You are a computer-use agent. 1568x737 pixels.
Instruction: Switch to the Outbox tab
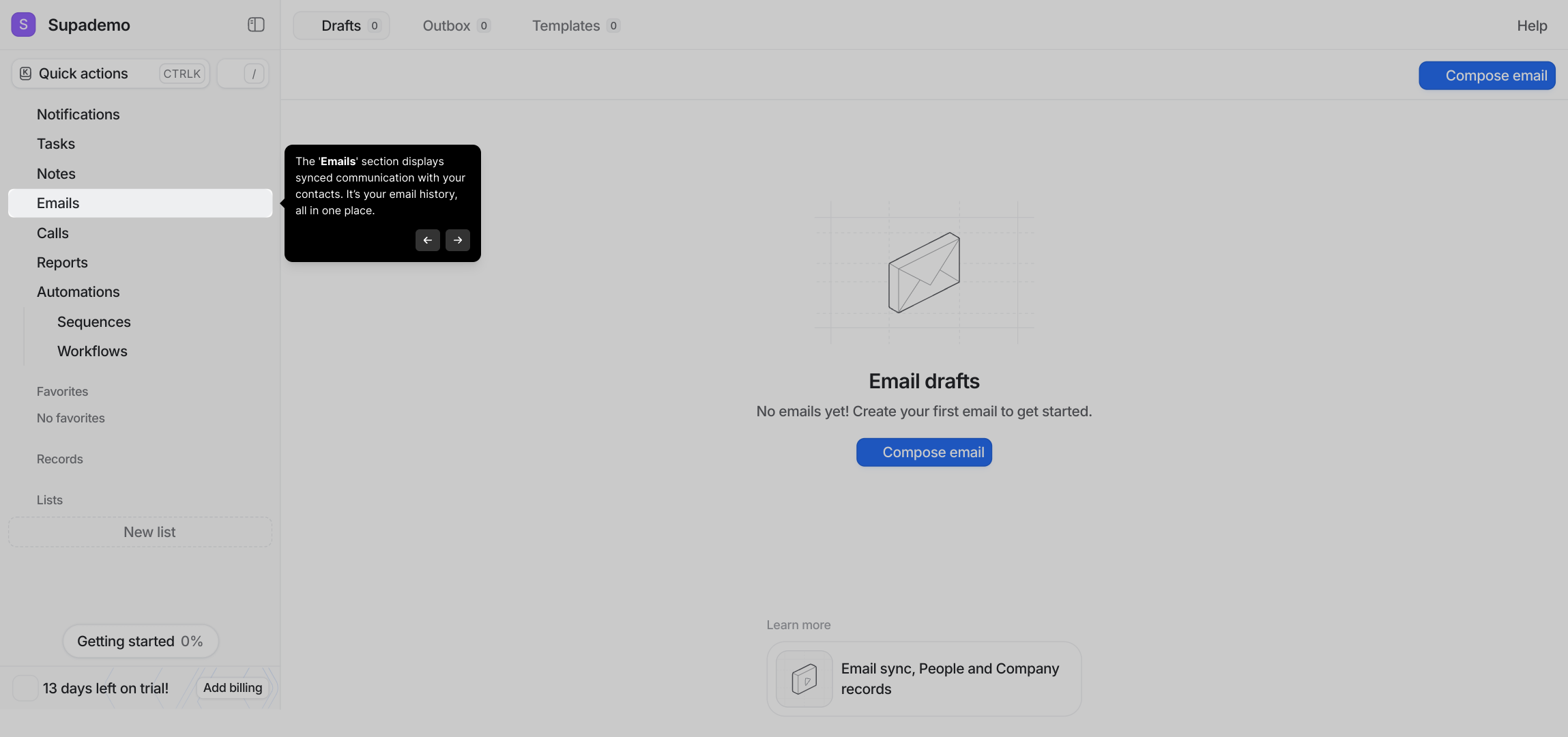(456, 26)
